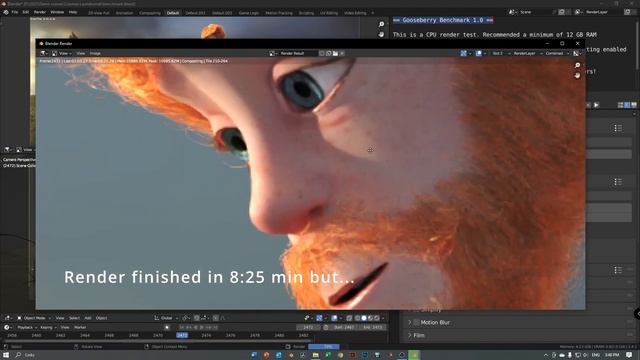Click the Marker menu in timeline

tap(80, 327)
